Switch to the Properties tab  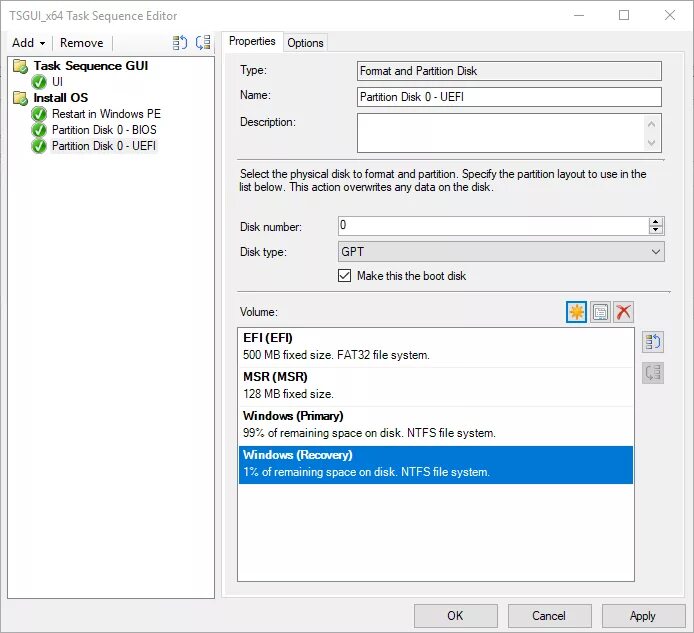coord(252,41)
